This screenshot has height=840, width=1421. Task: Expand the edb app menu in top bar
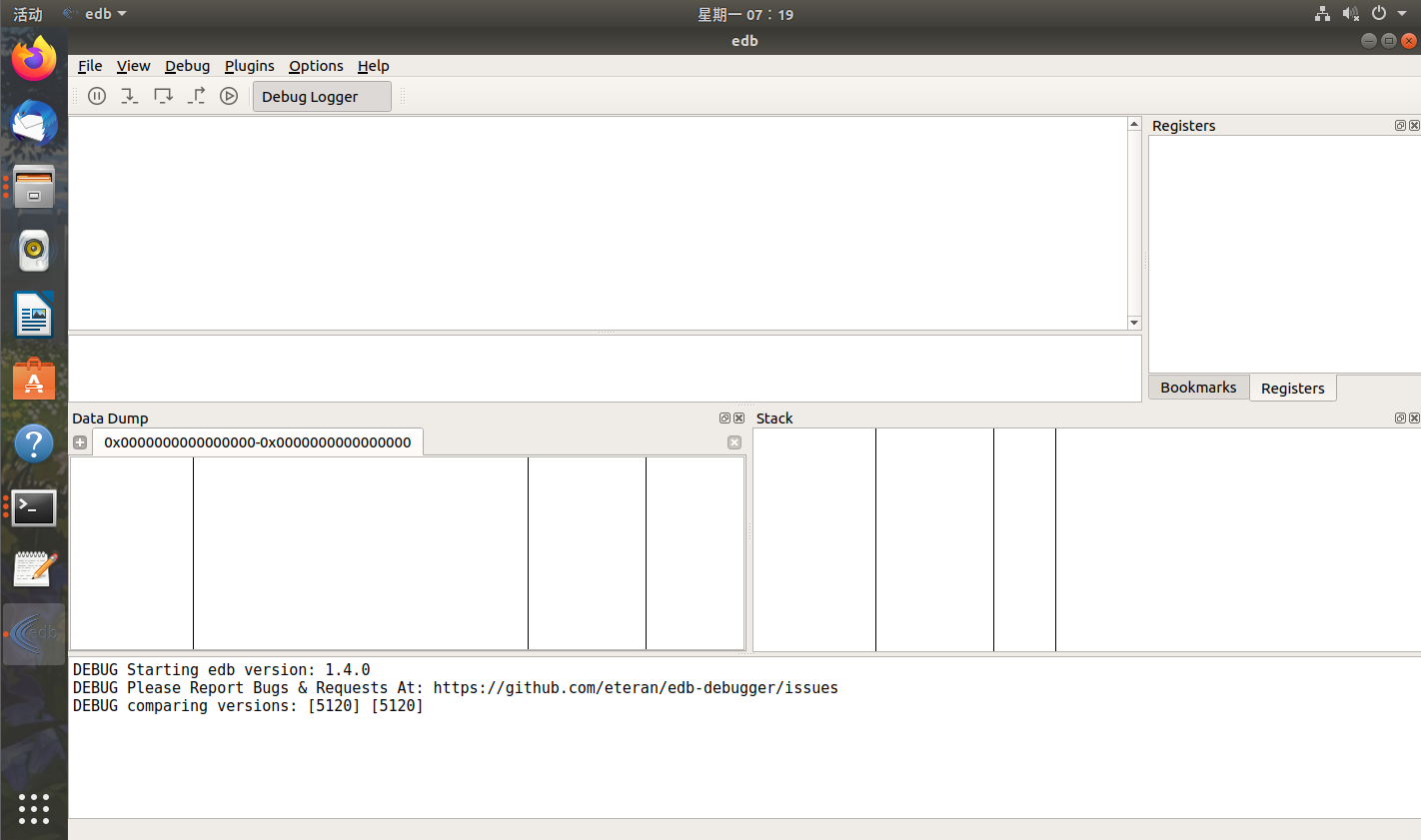pos(95,14)
